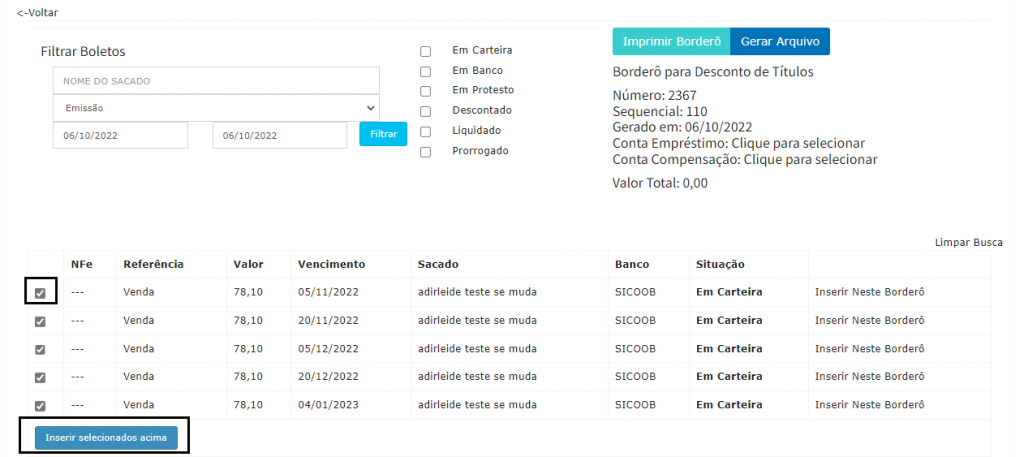
Task: Click the Nome do Sacado input field
Action: click(x=215, y=81)
